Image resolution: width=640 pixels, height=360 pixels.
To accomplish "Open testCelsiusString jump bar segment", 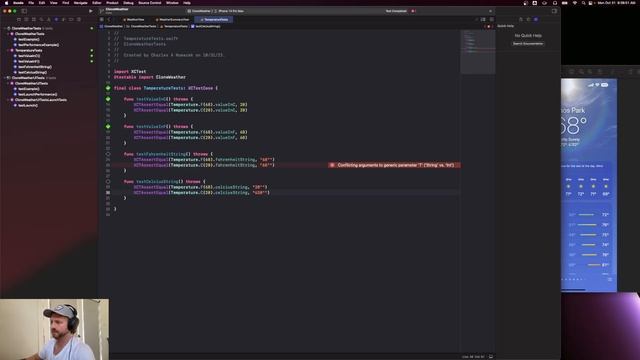I will click(x=206, y=26).
